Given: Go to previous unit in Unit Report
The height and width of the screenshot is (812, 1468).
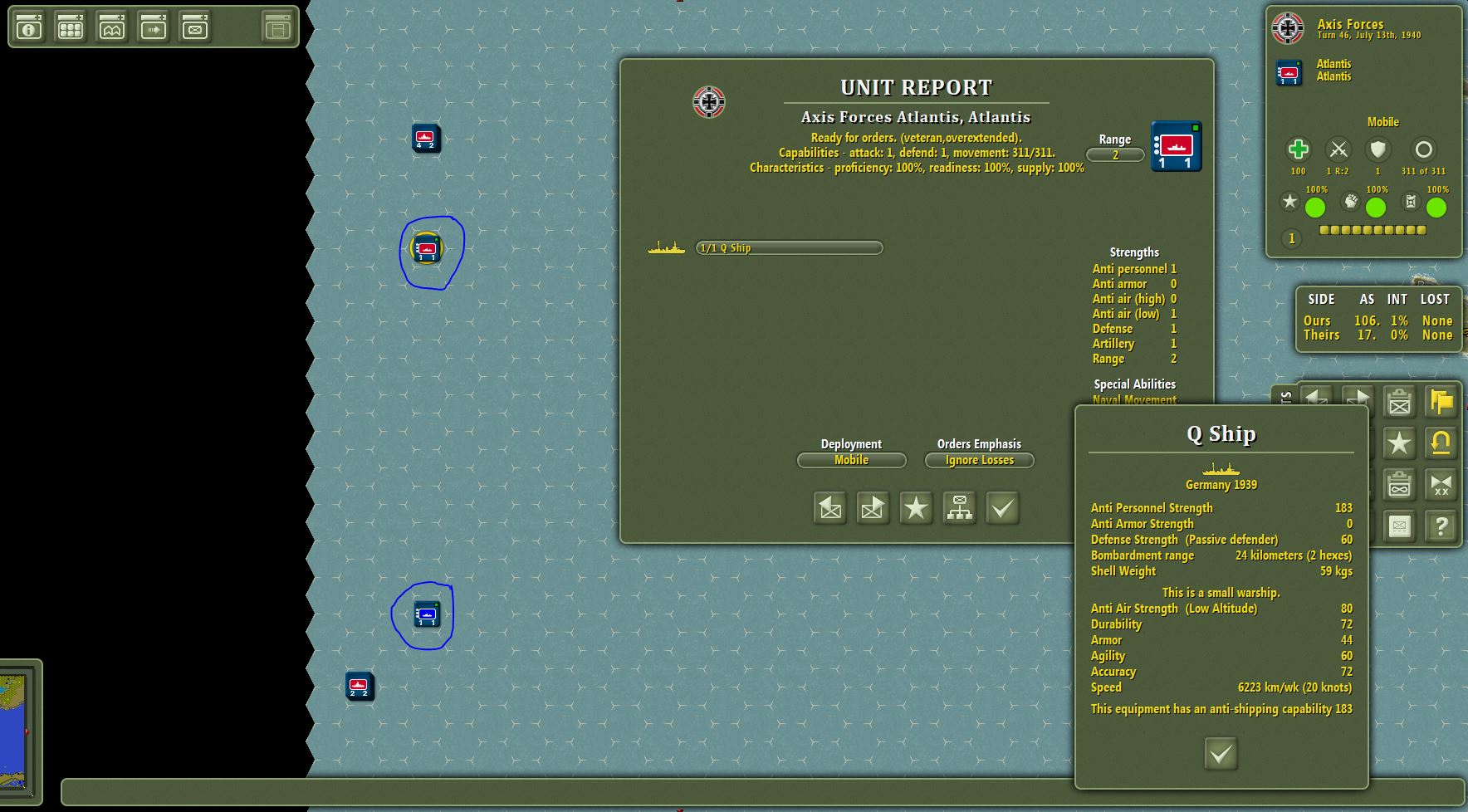Looking at the screenshot, I should tap(829, 507).
